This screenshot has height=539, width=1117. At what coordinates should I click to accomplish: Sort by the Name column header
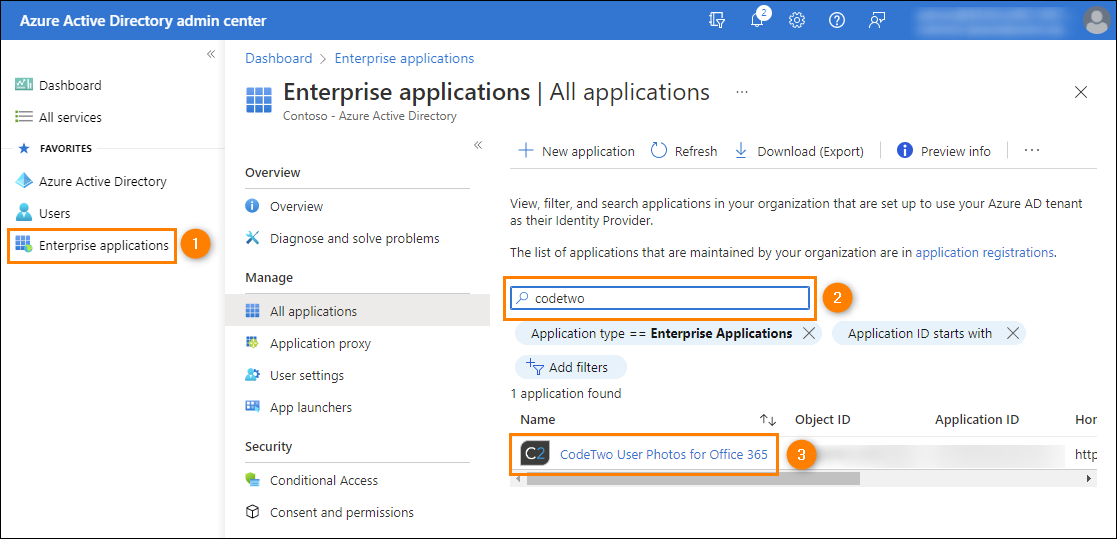[538, 420]
